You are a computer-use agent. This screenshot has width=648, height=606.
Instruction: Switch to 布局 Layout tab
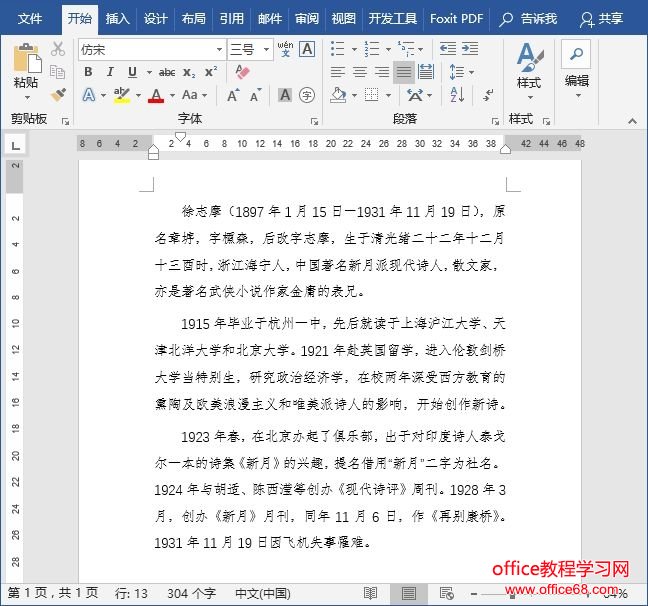coord(193,19)
